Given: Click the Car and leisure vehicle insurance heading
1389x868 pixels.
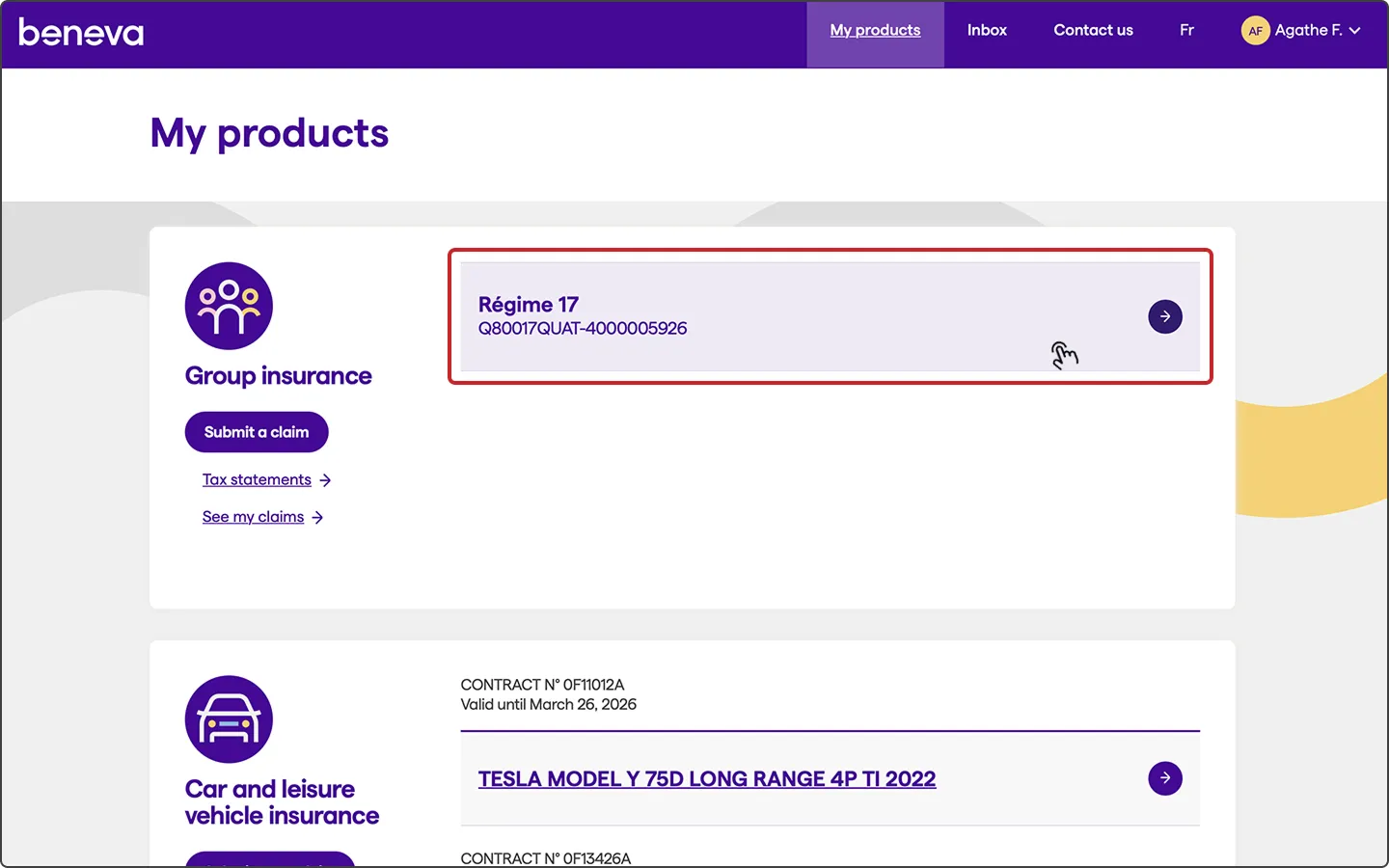Looking at the screenshot, I should point(282,802).
